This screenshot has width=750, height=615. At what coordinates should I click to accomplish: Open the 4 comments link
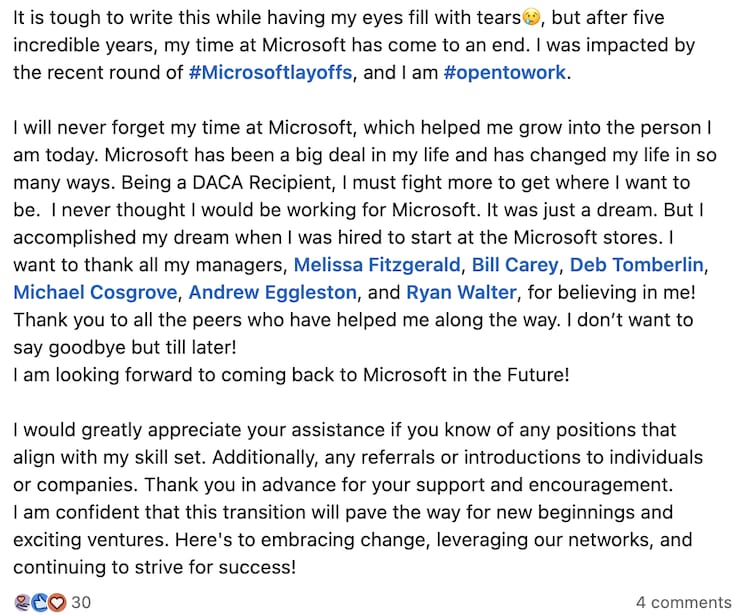(683, 602)
